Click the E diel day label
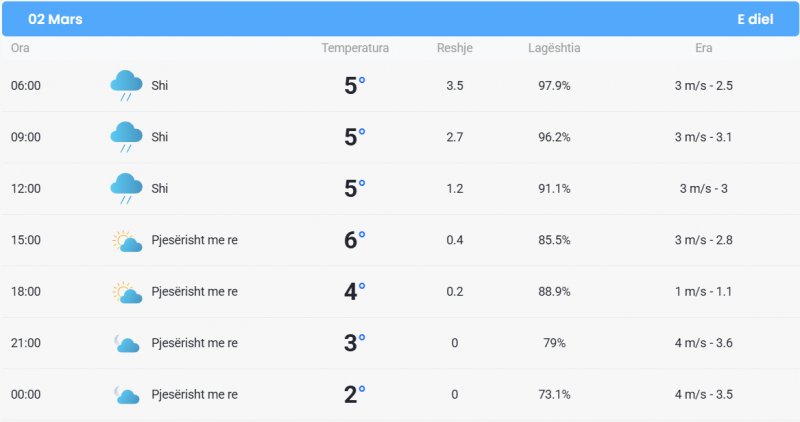The width and height of the screenshot is (800, 422). (755, 19)
